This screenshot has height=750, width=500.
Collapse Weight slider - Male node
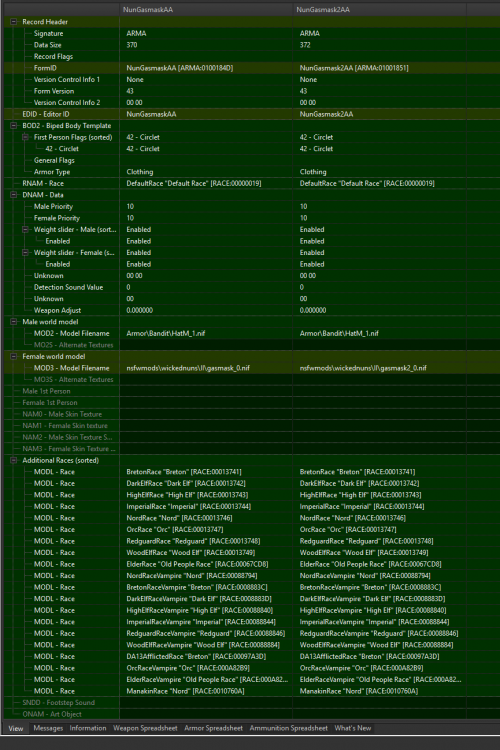(x=25, y=229)
